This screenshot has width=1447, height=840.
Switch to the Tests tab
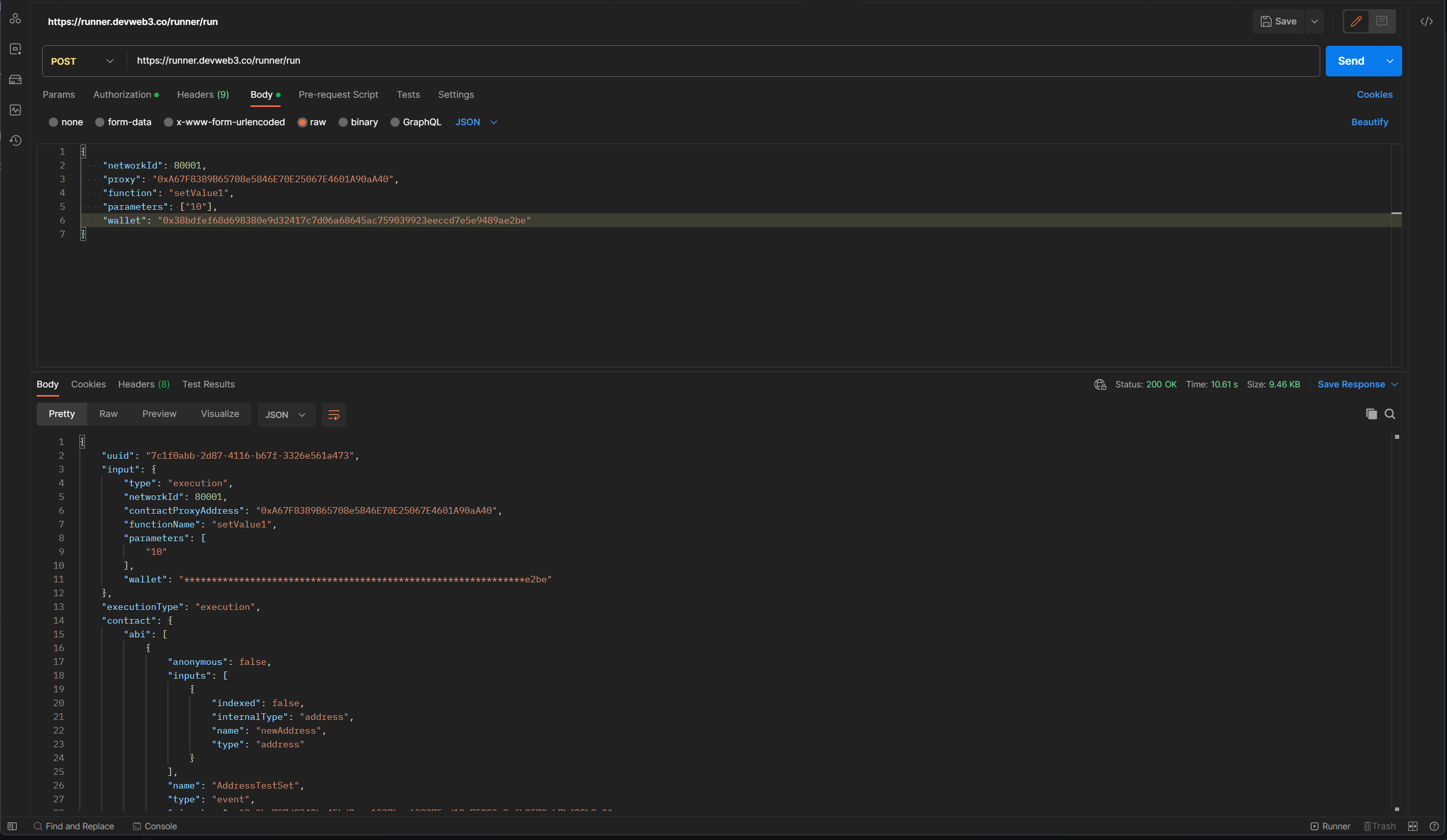(x=408, y=95)
